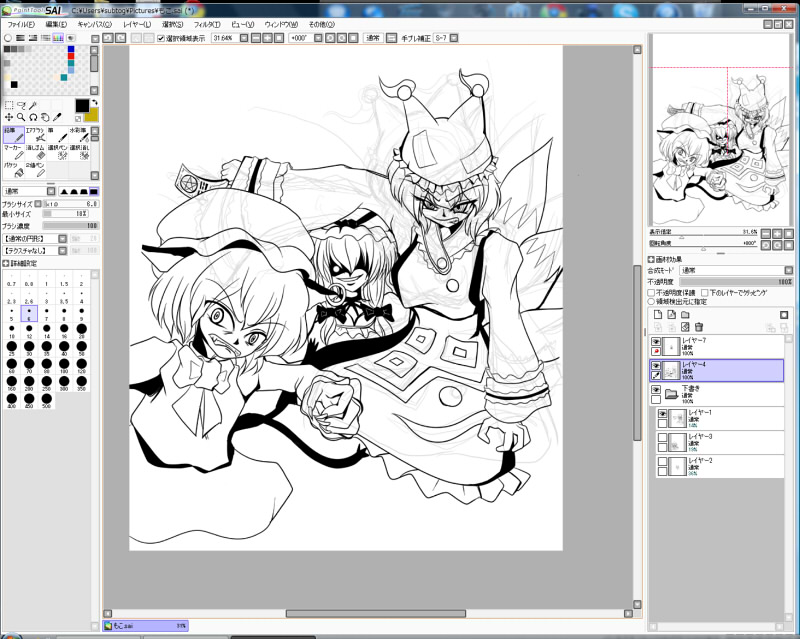
Task: Hide レイヤー1 with its eye icon
Action: click(662, 413)
